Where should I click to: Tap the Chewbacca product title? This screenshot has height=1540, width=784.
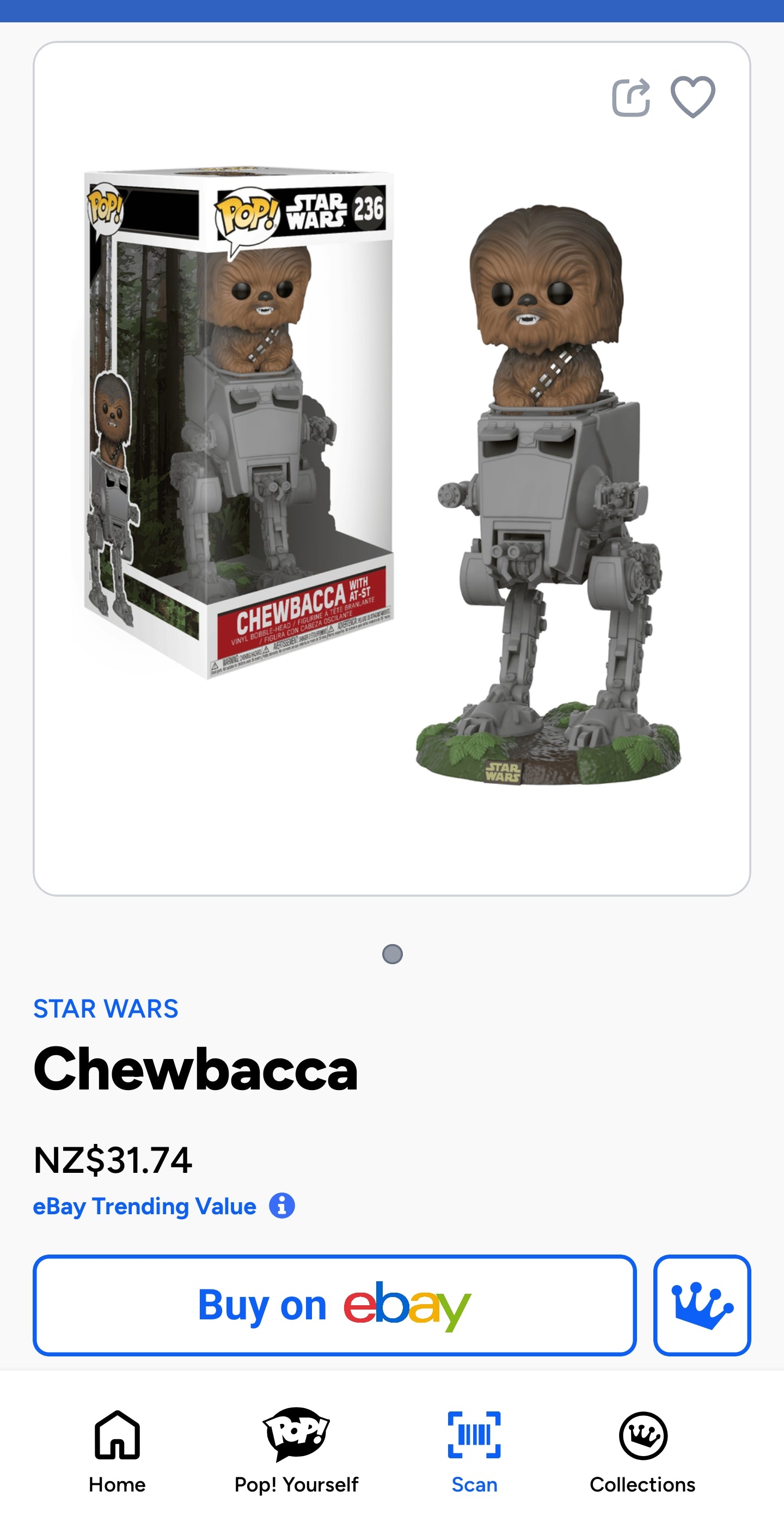click(196, 1069)
